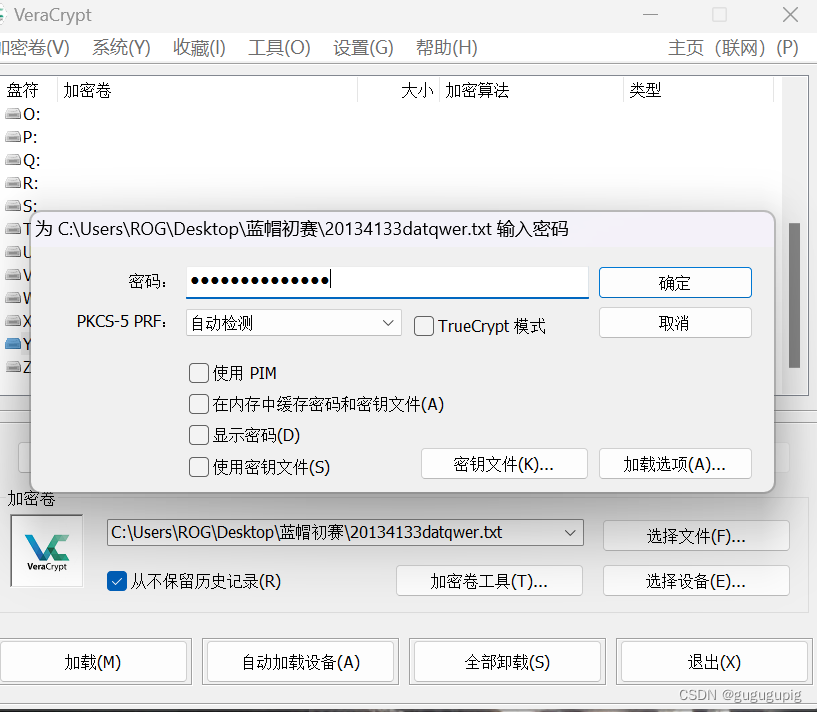Open the Help (H) menu
817x712 pixels.
pyautogui.click(x=447, y=48)
